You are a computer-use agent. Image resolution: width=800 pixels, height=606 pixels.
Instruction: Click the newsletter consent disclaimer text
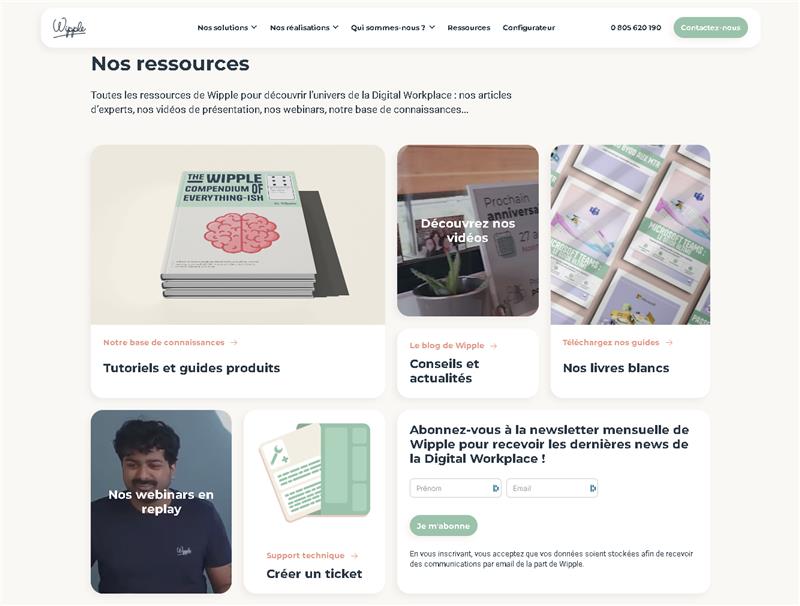551,559
